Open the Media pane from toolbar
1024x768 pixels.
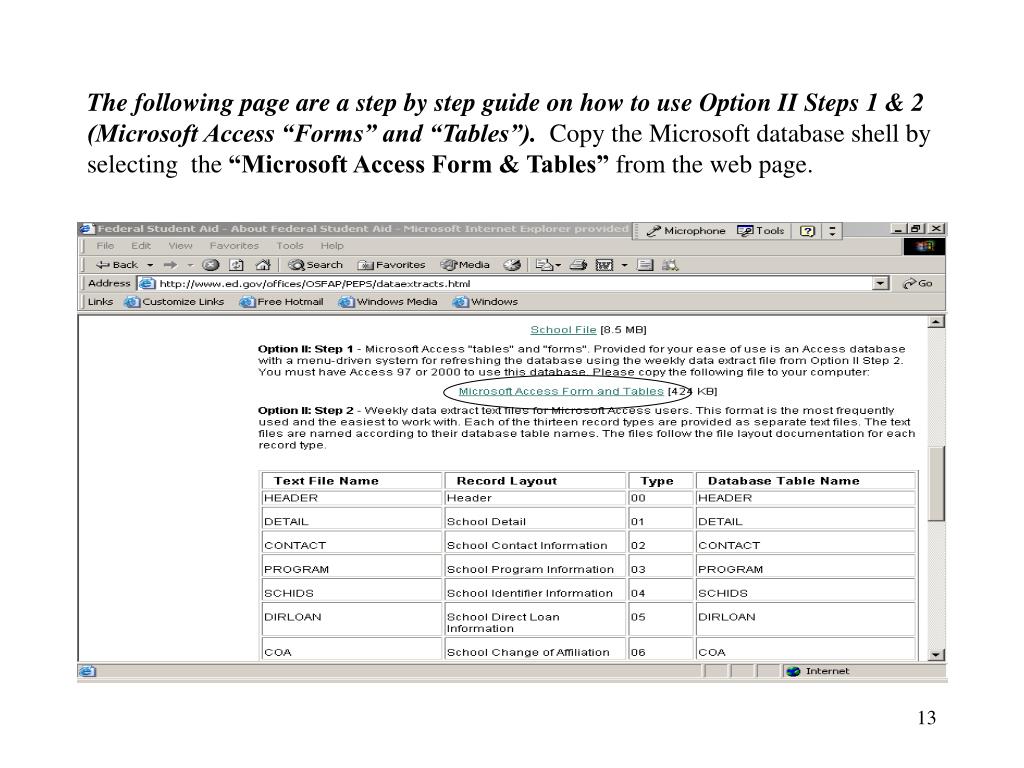465,265
